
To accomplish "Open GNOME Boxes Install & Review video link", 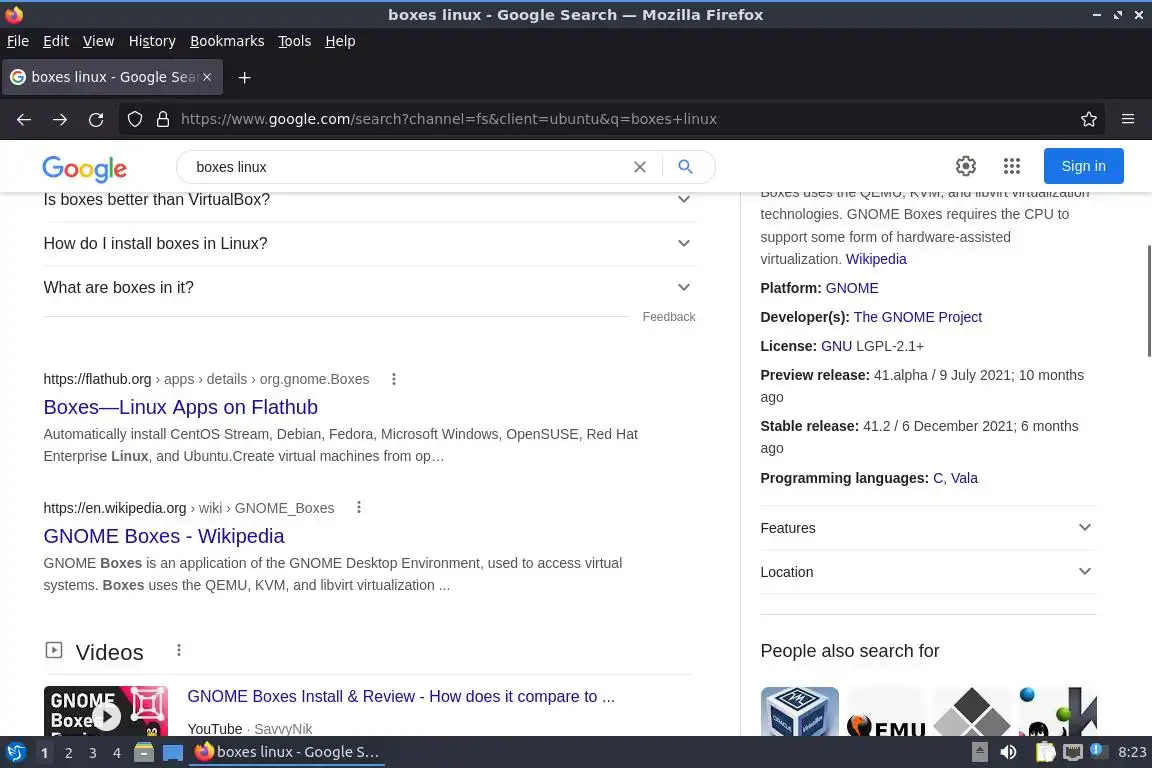I will point(401,697).
